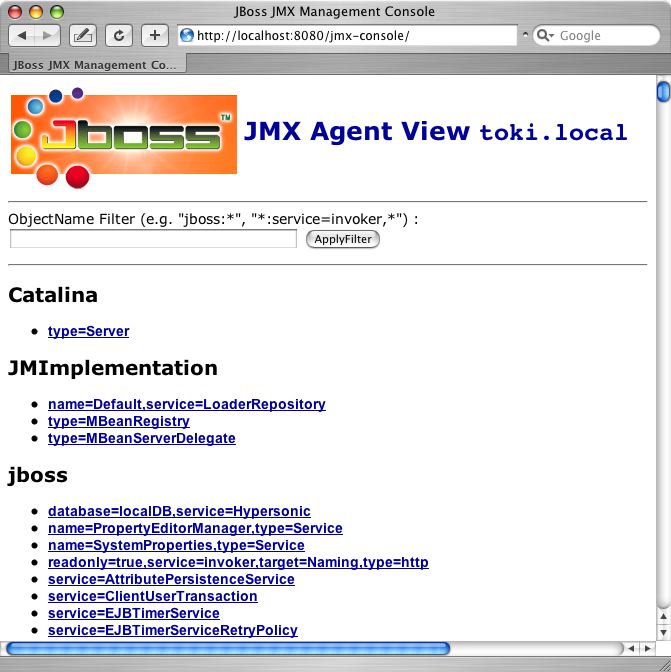
Task: Open service=EJBTimerServiceRetryPolicy link
Action: tap(173, 630)
